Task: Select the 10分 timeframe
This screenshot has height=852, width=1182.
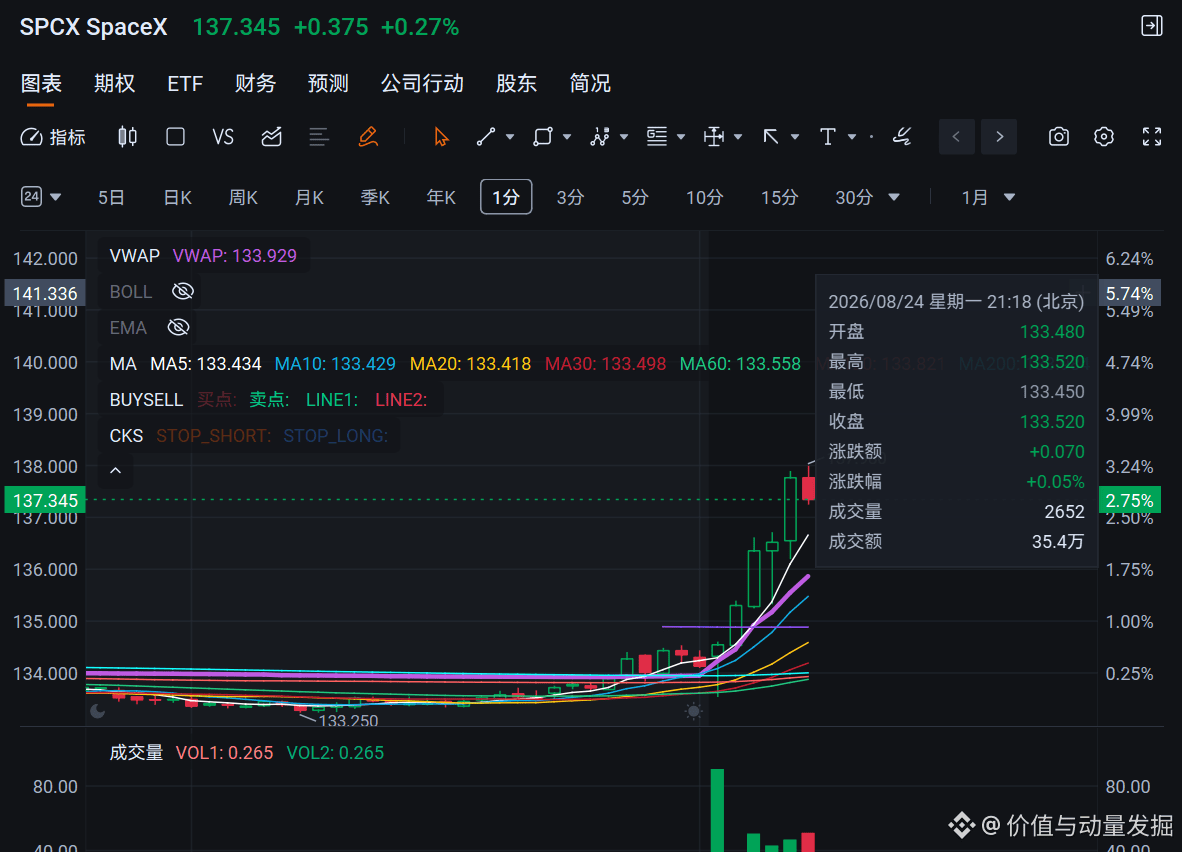Action: click(704, 198)
